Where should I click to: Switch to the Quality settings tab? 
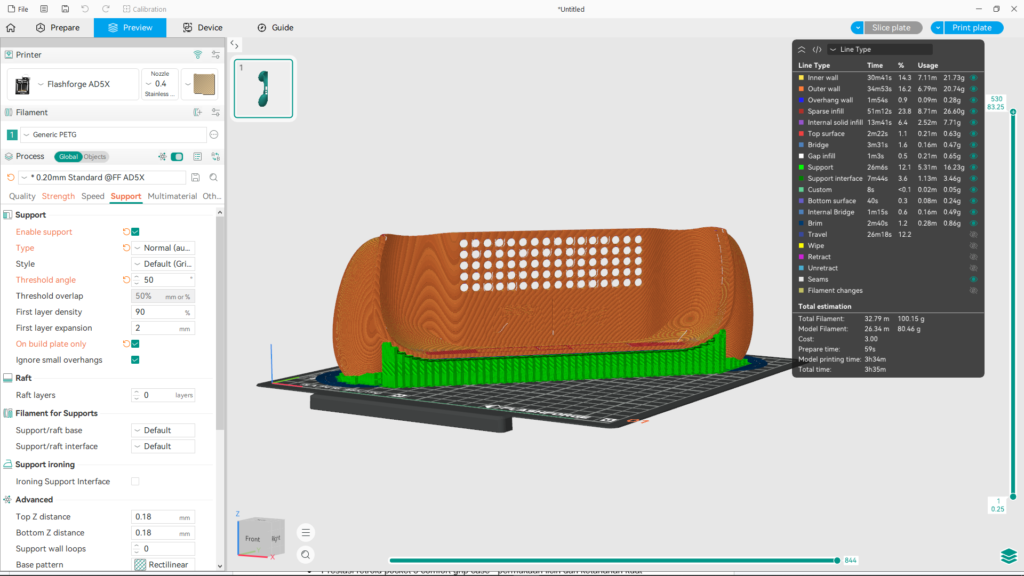click(22, 196)
